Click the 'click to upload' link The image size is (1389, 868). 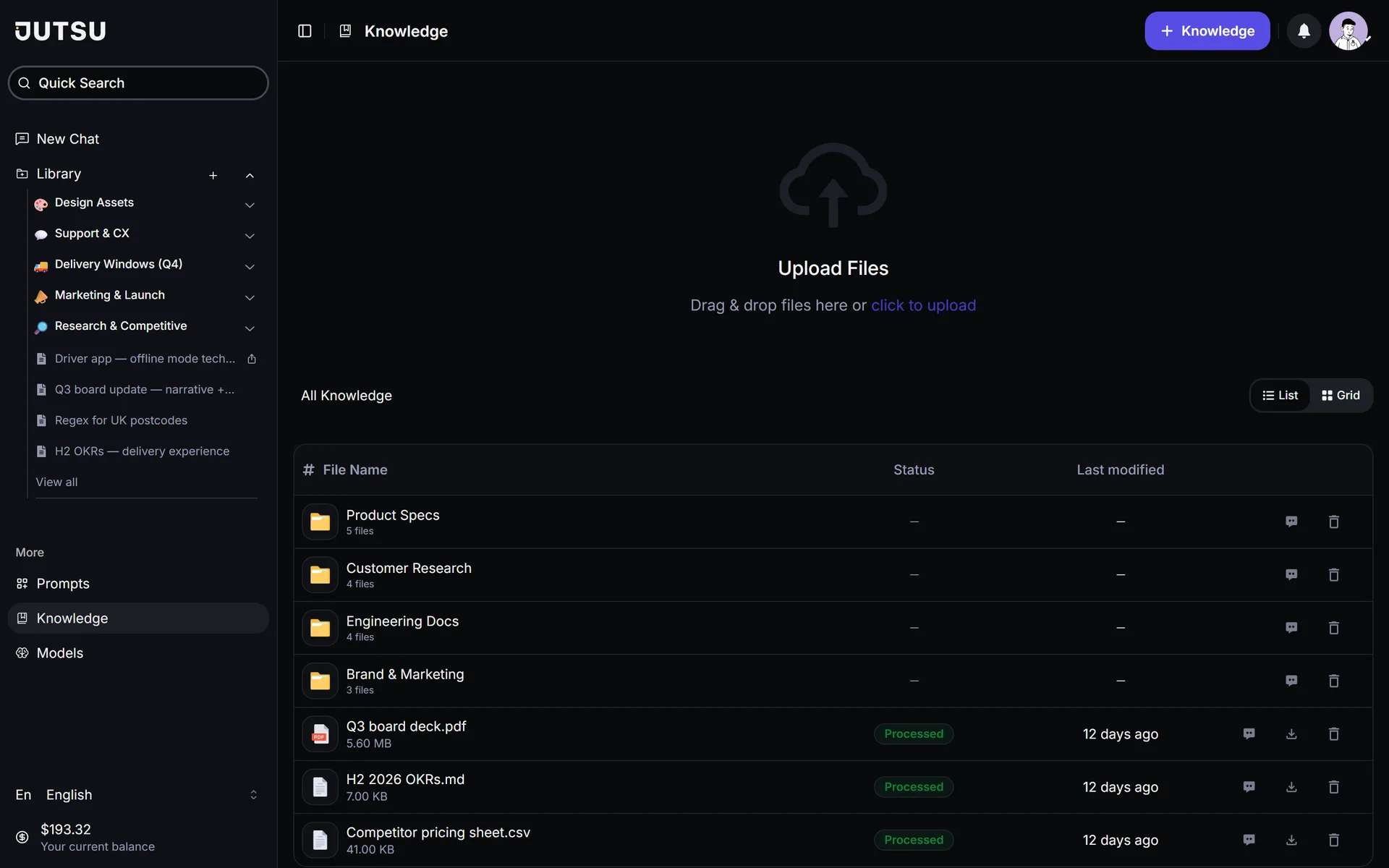coord(923,305)
